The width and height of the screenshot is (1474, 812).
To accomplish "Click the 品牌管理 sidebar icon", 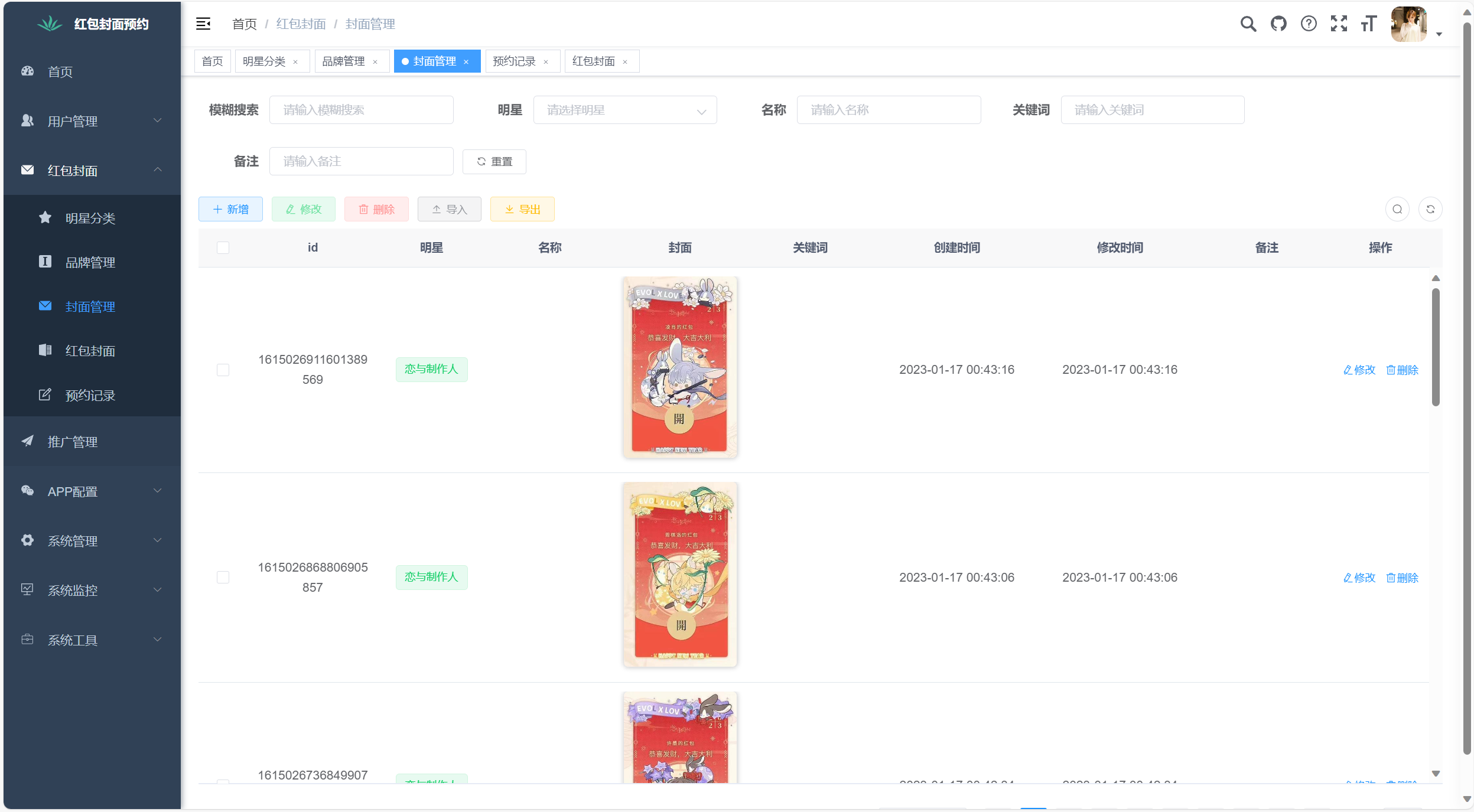I will (x=45, y=262).
